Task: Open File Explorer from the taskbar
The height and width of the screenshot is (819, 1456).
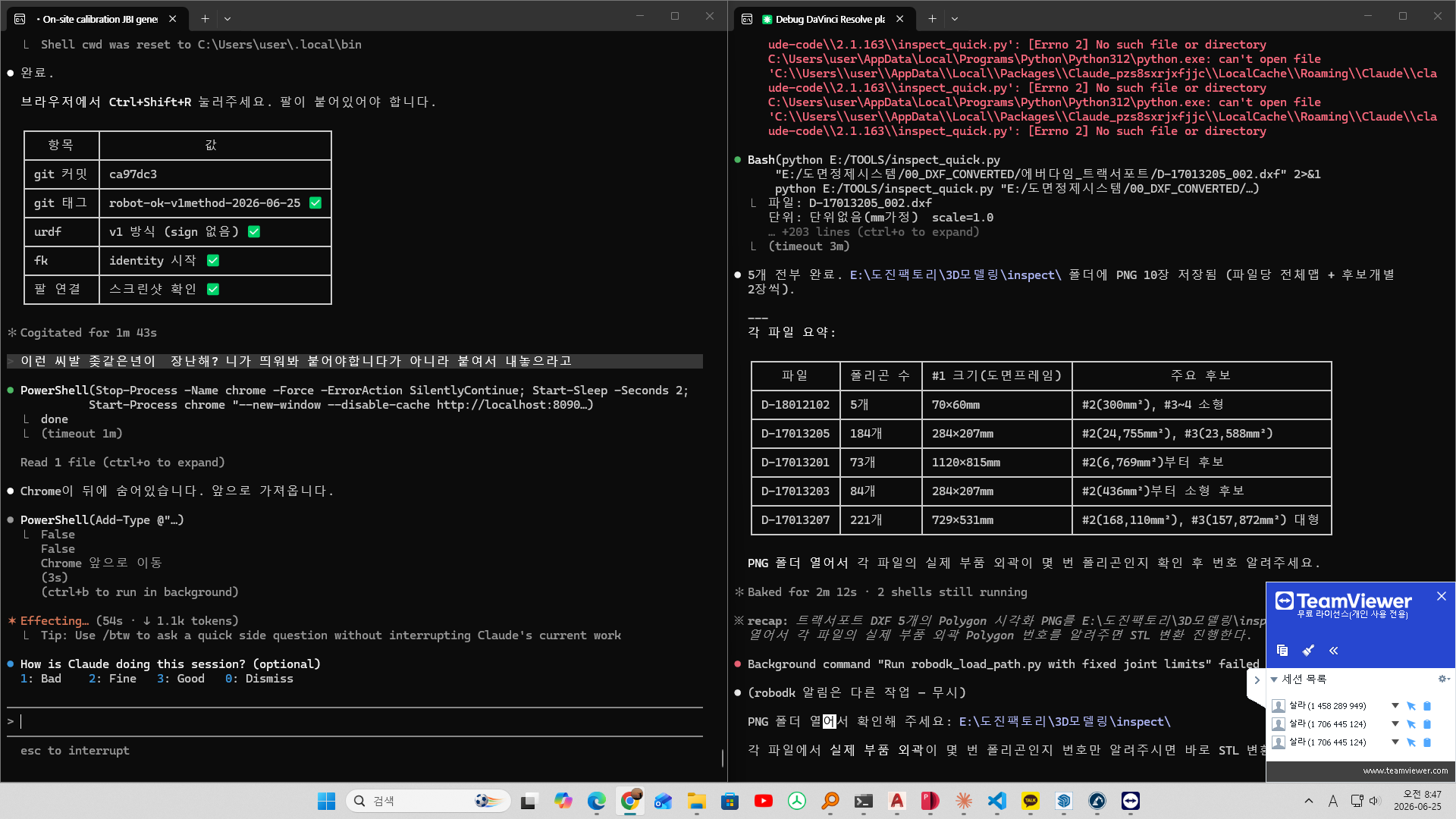Action: pyautogui.click(x=696, y=801)
